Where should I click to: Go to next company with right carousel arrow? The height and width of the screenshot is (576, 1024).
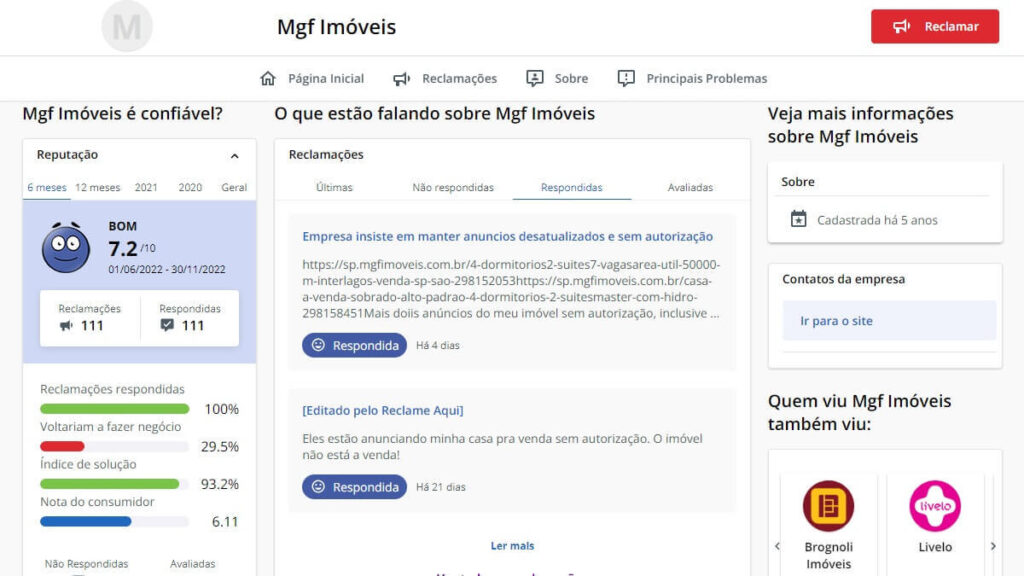coord(993,546)
